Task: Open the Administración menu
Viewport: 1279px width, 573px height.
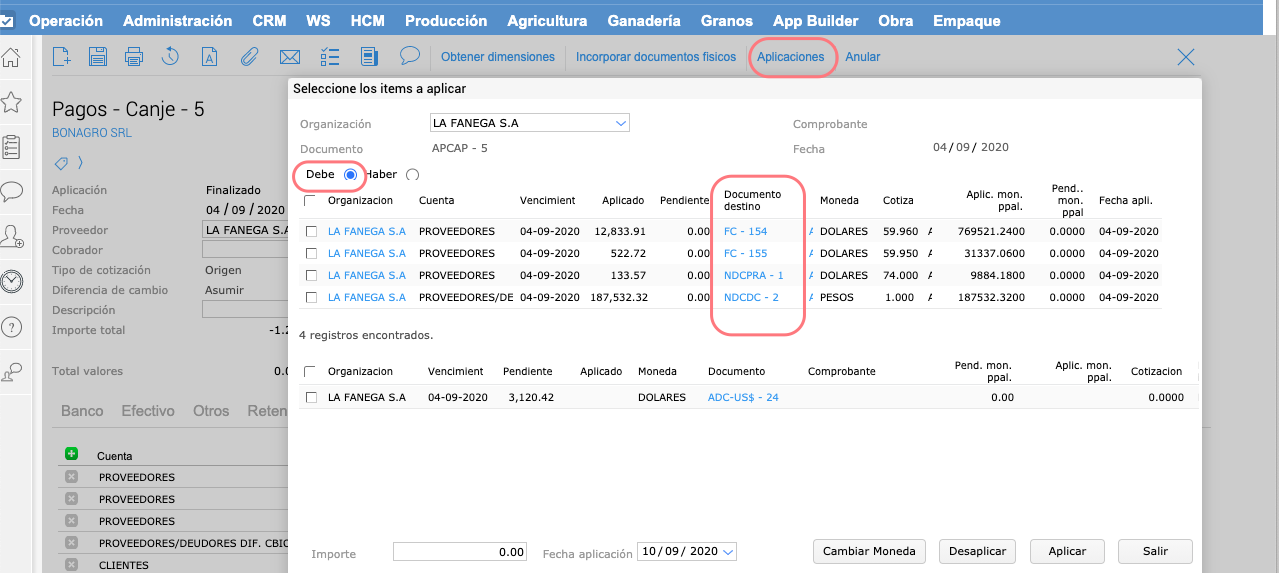Action: tap(177, 20)
